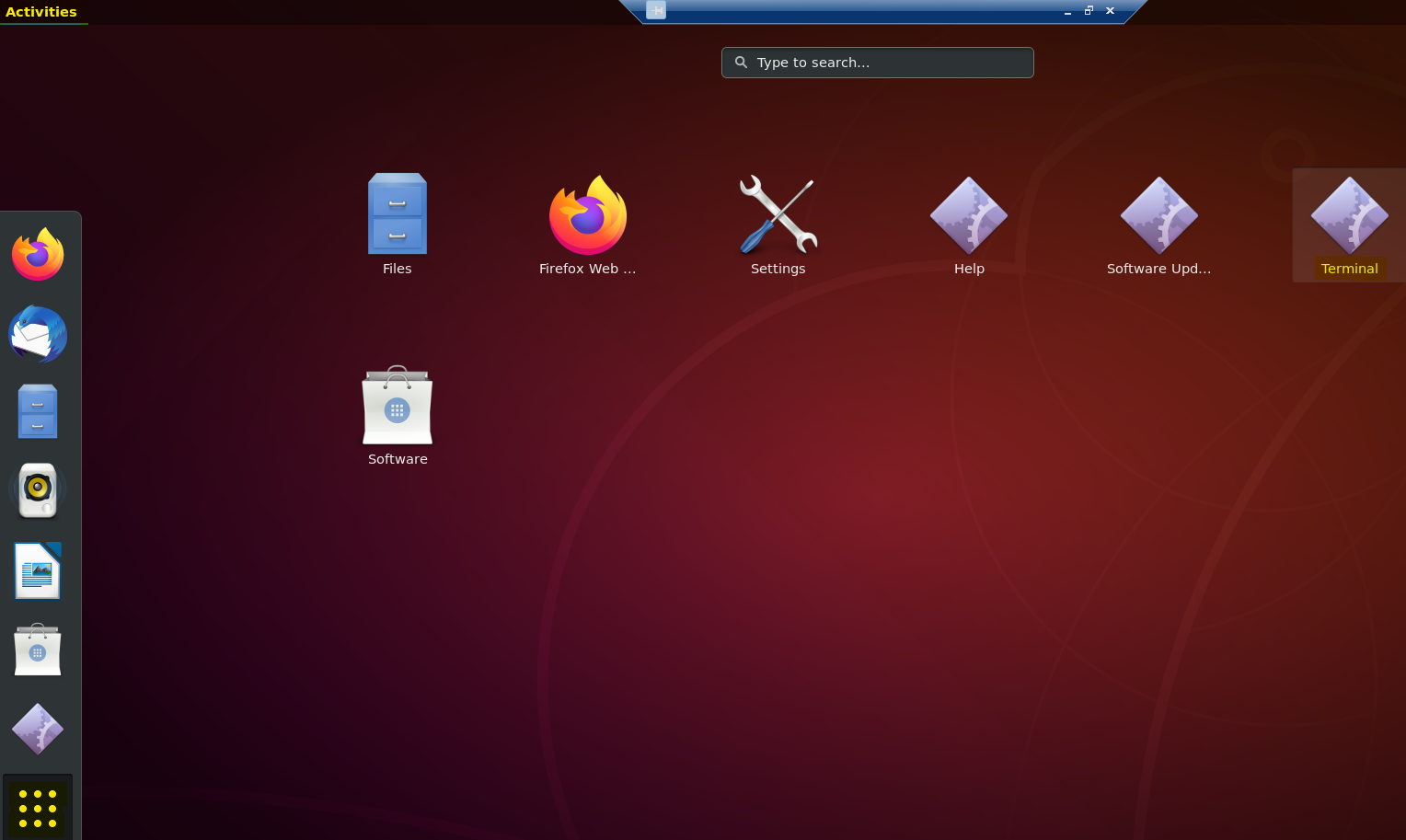Screen dimensions: 1406x840
Task: Launch Rhythmbox speaker icon in the dock
Action: [38, 489]
